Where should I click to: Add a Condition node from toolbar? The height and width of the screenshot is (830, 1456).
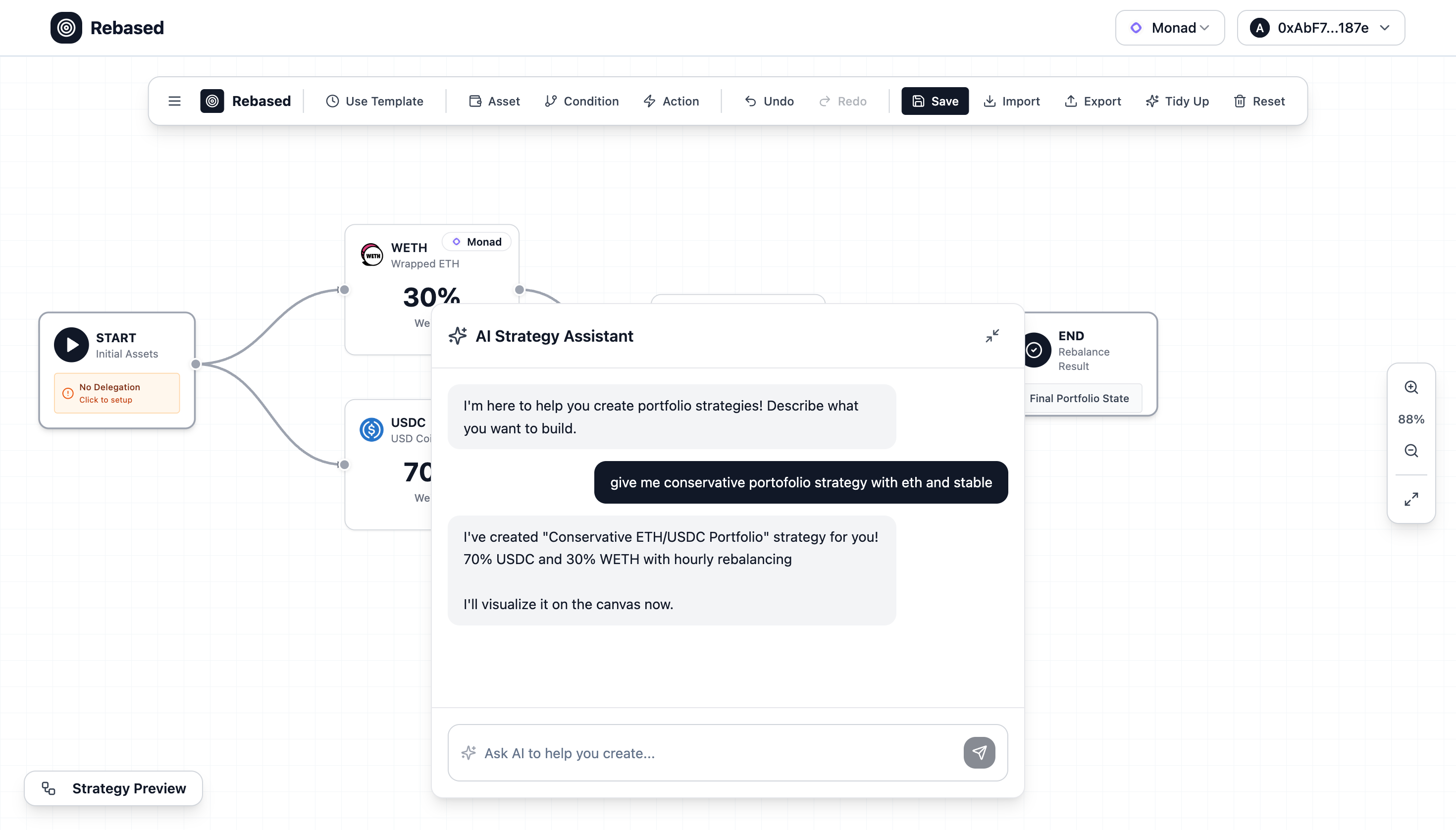coord(581,101)
